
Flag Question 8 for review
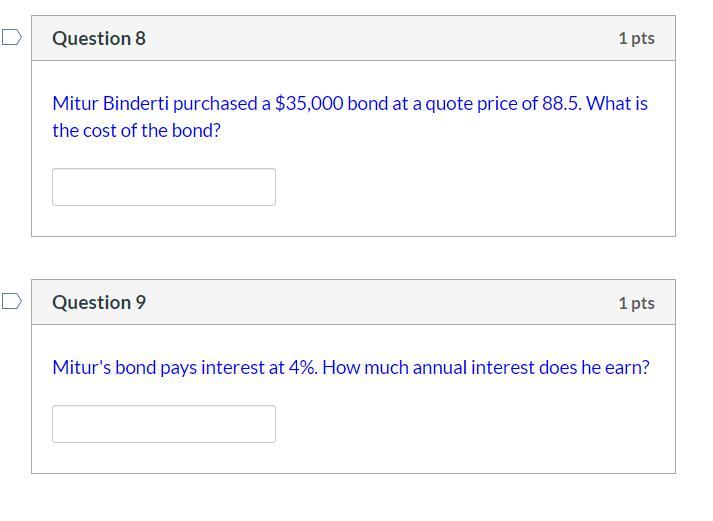11,38
